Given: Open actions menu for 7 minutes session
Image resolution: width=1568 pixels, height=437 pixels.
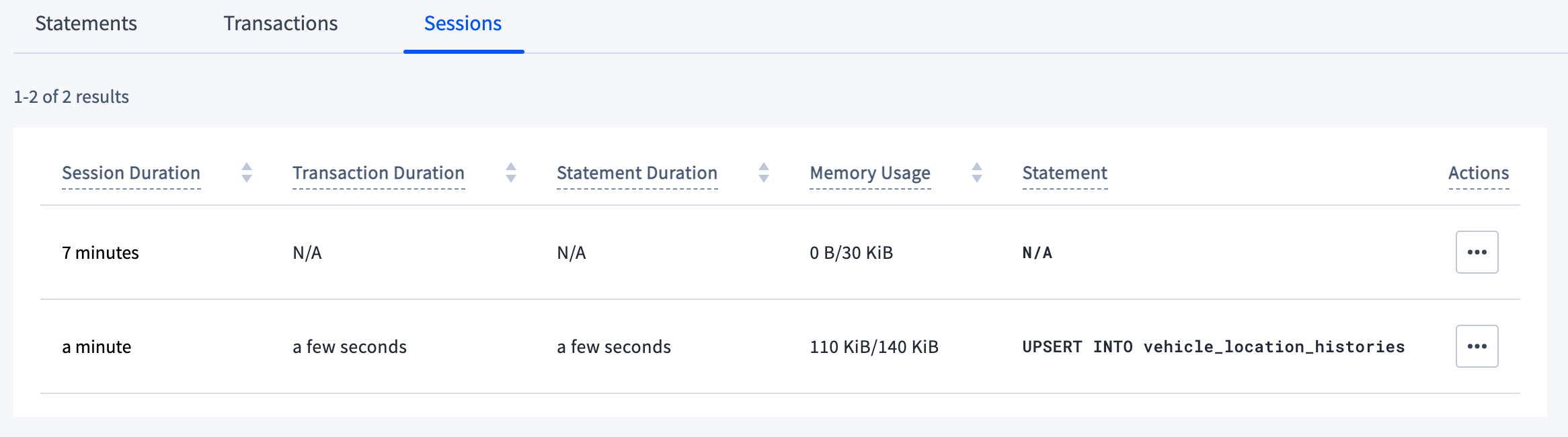Looking at the screenshot, I should tap(1477, 252).
